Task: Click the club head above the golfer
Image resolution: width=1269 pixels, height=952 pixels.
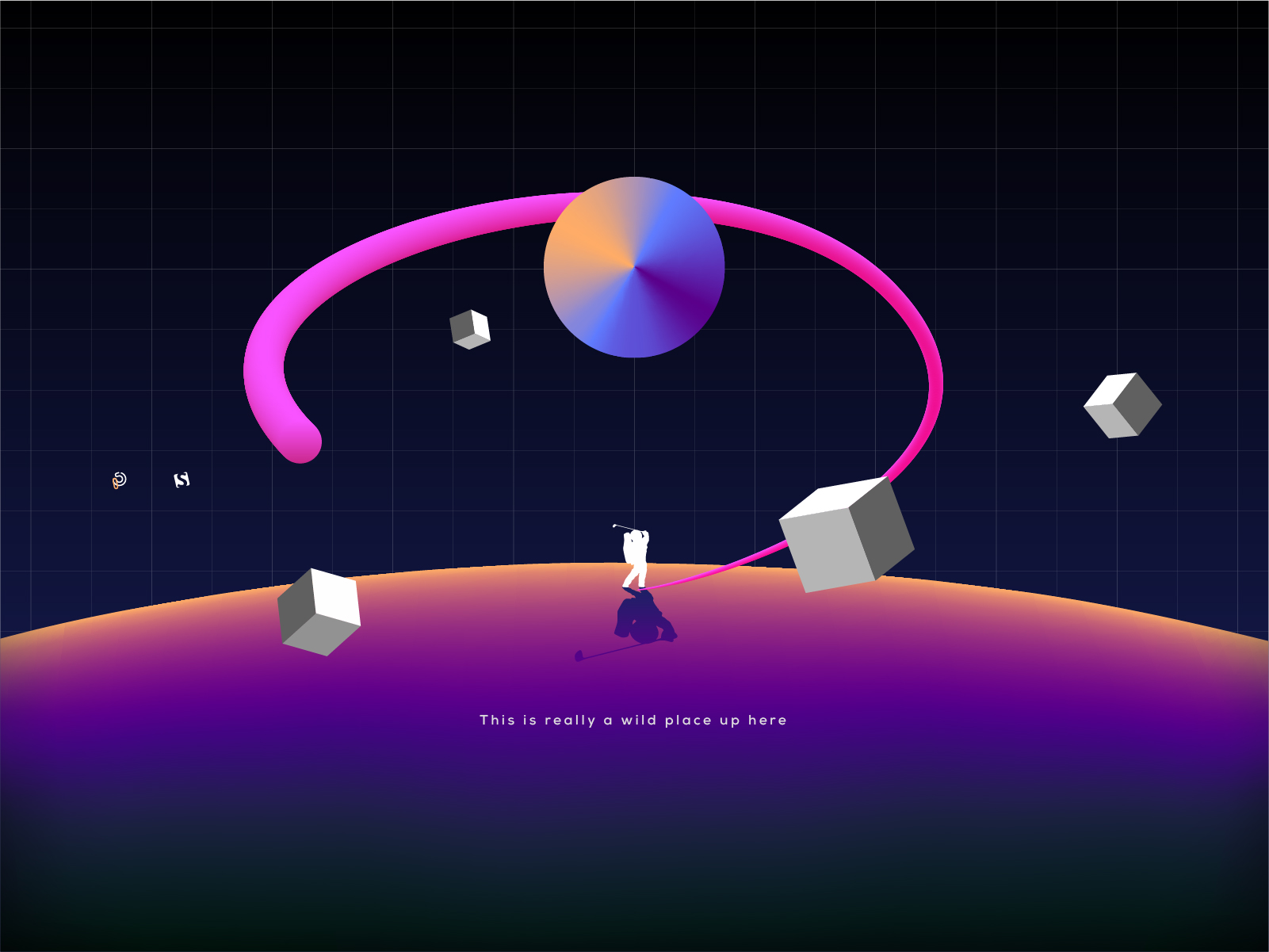Action: coord(614,525)
